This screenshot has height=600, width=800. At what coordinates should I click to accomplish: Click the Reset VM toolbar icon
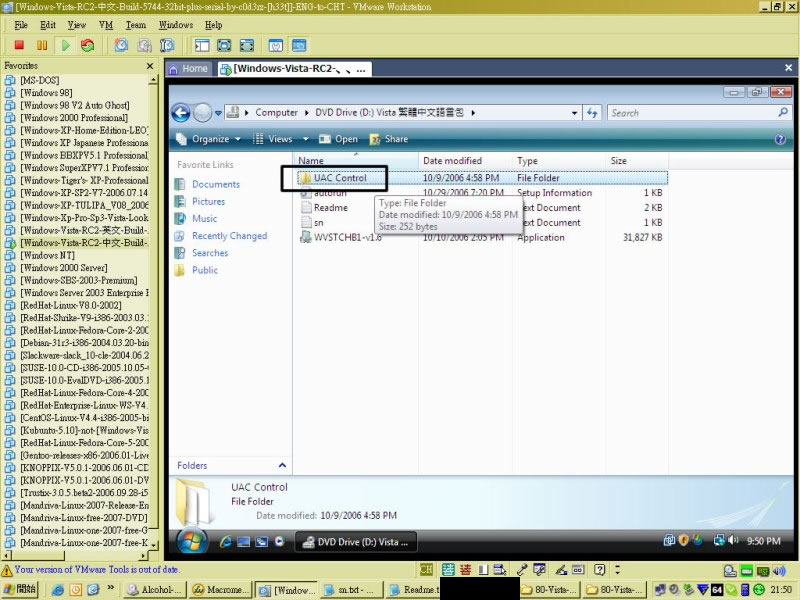(x=88, y=45)
